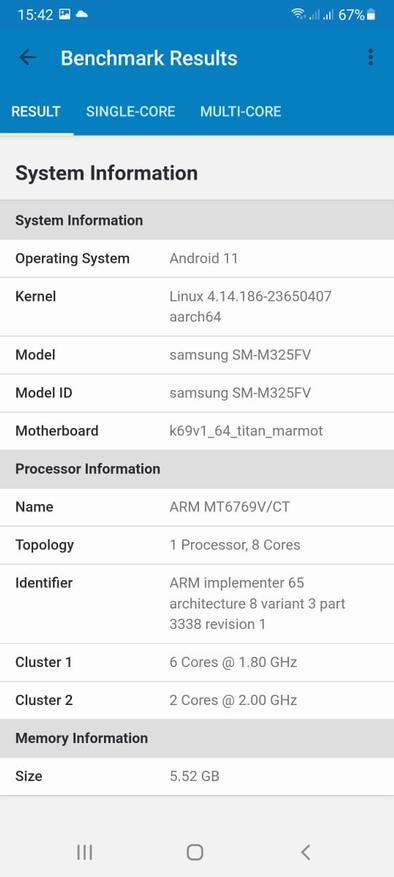The image size is (394, 877).
Task: Tap the Operating System Android 11 row
Action: (197, 258)
